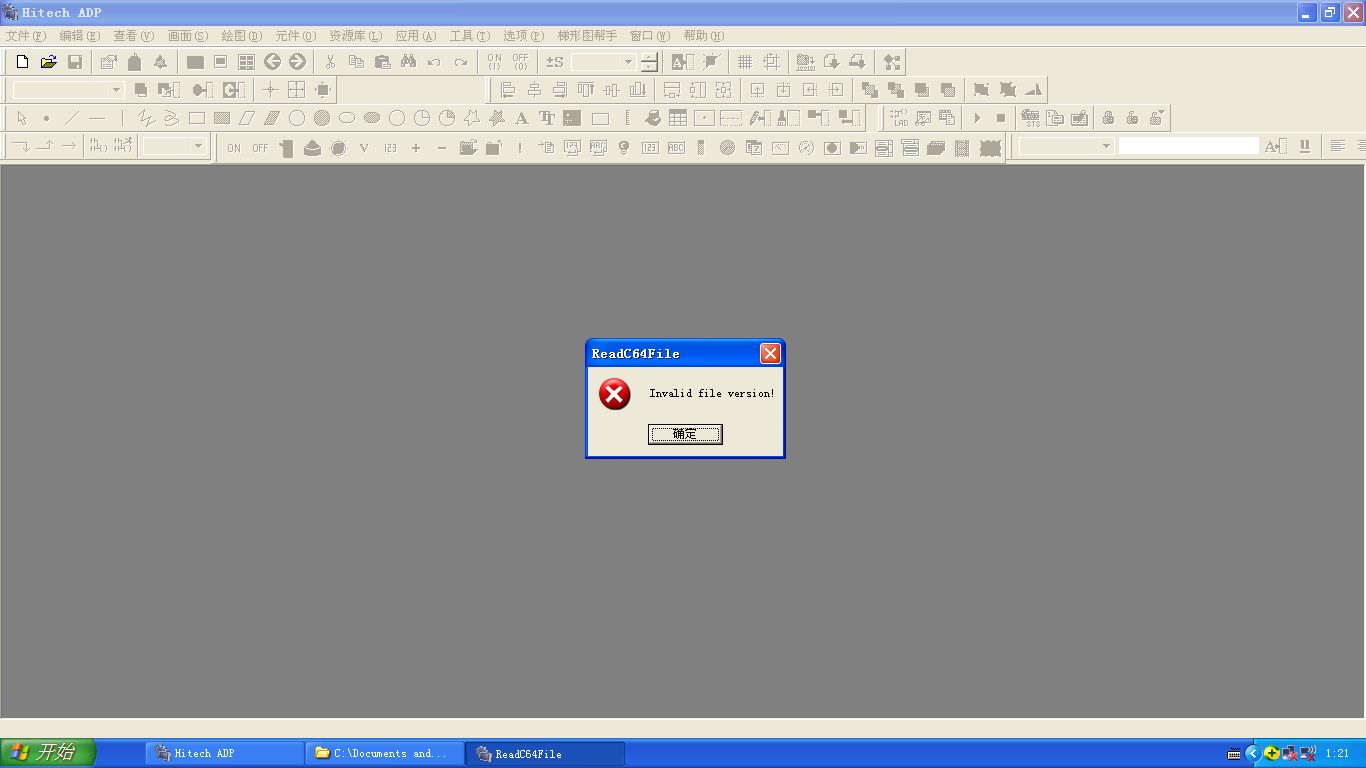The image size is (1366, 768).
Task: Select the pie shape drawing tool
Action: click(x=447, y=118)
